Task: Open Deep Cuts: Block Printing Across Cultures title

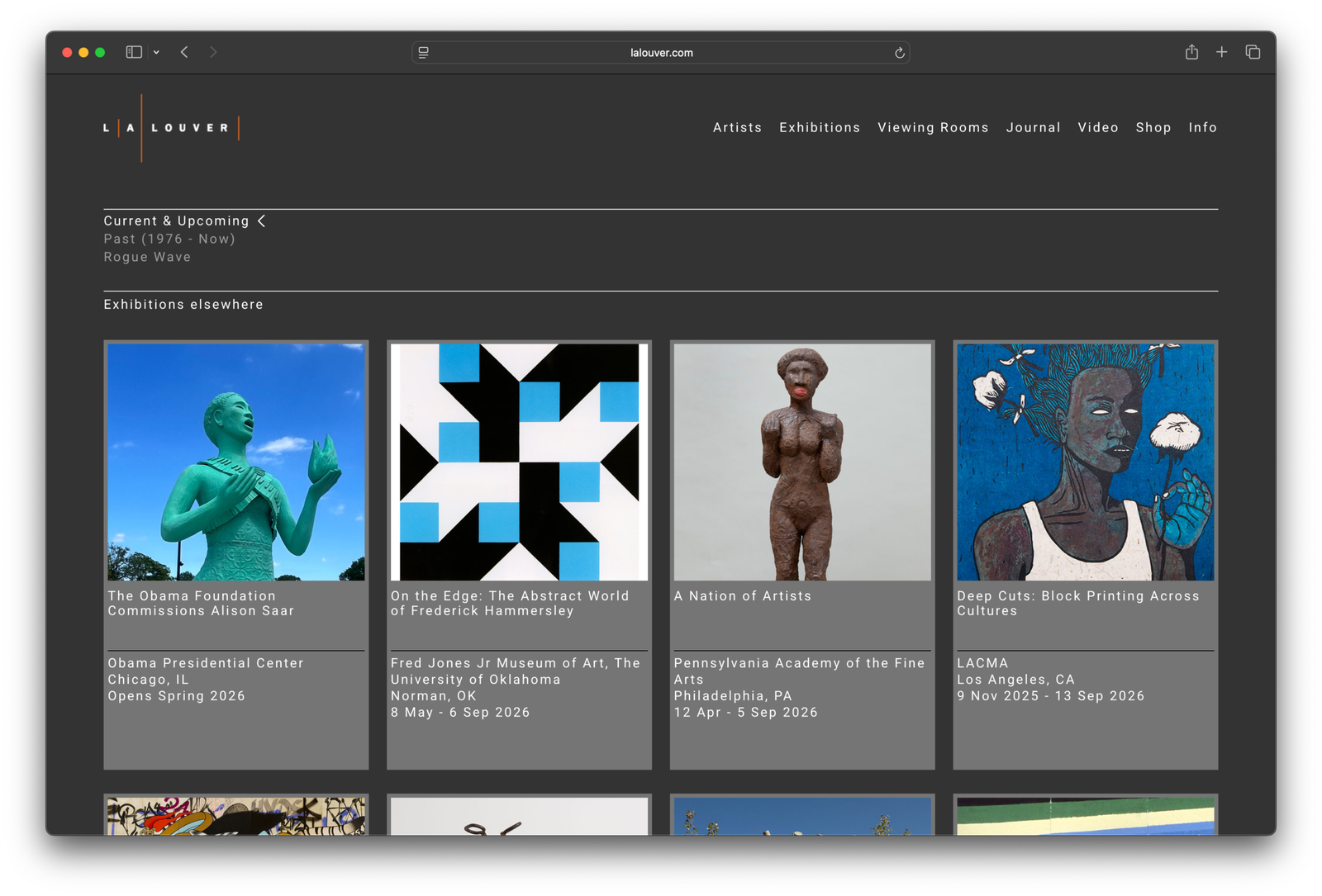Action: 1078,604
